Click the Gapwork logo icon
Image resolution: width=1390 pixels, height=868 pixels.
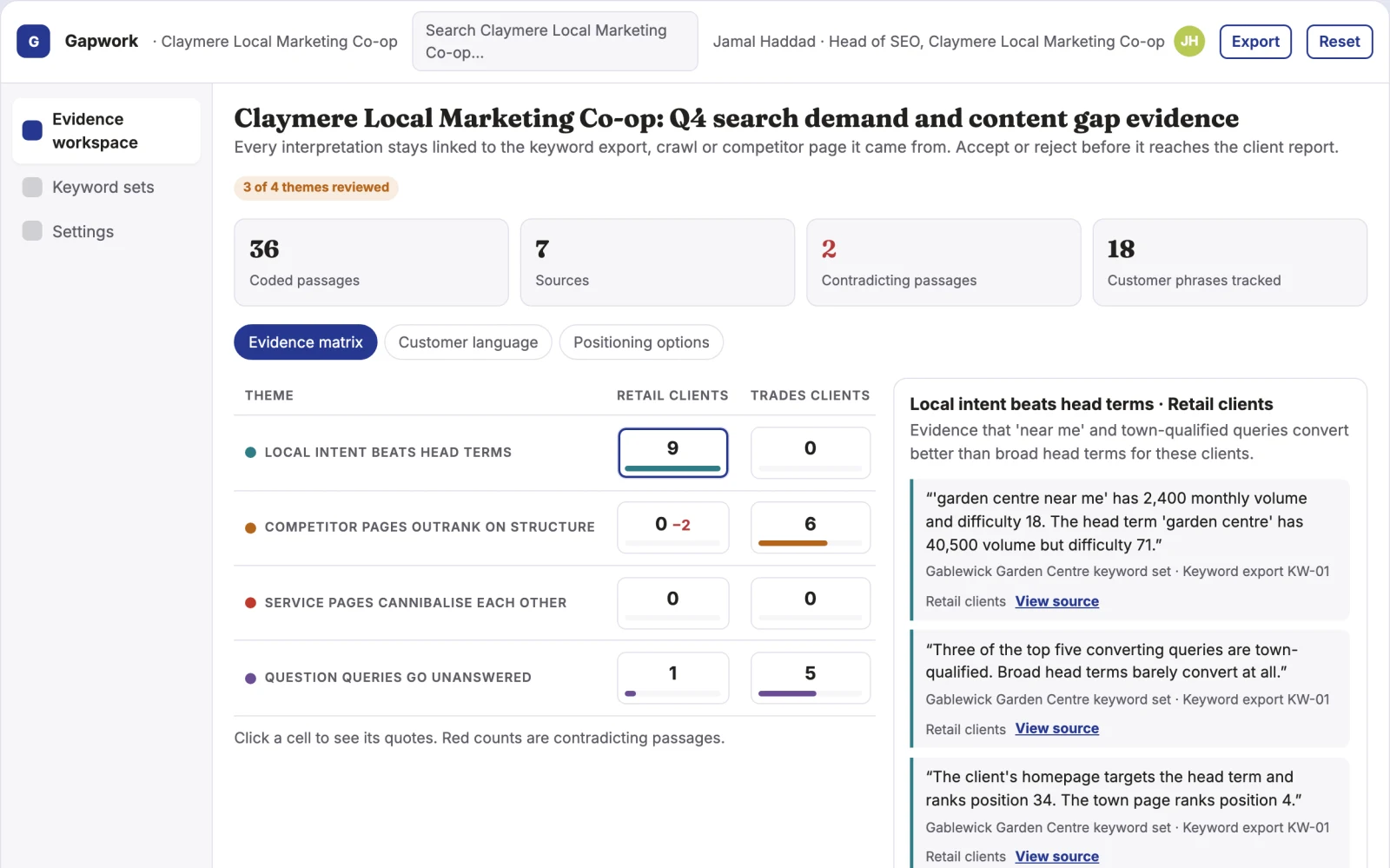point(33,41)
